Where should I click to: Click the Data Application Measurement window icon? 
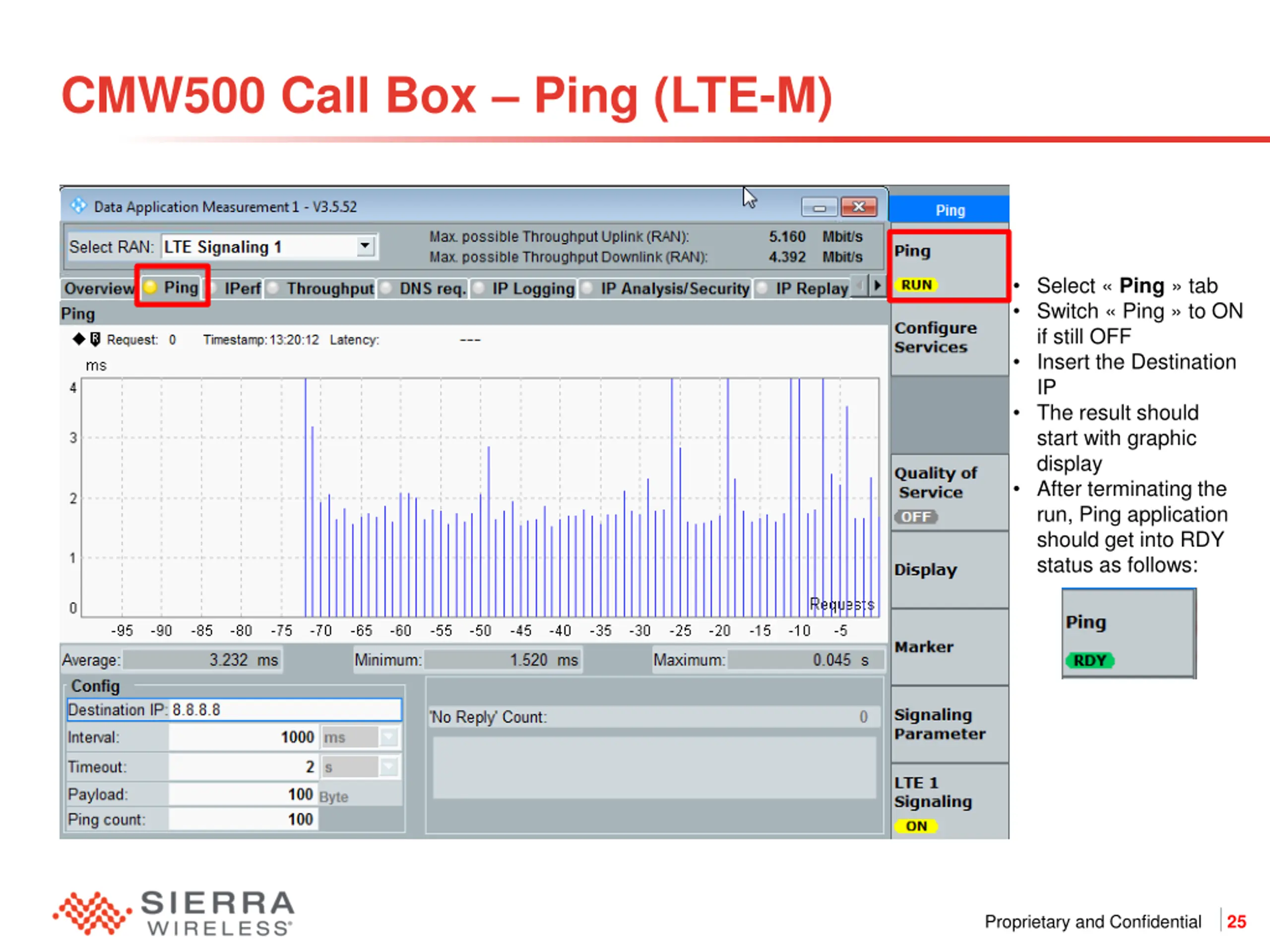click(78, 205)
